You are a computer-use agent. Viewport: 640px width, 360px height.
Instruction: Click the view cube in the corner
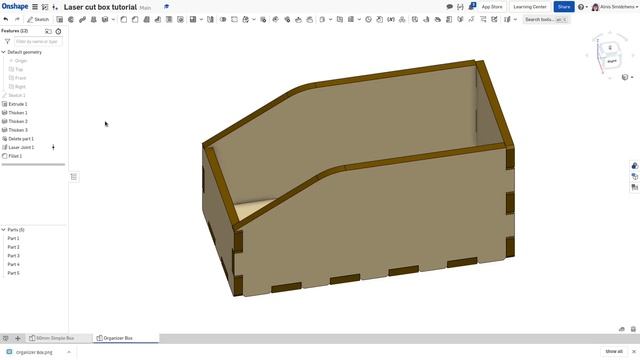[x=611, y=55]
